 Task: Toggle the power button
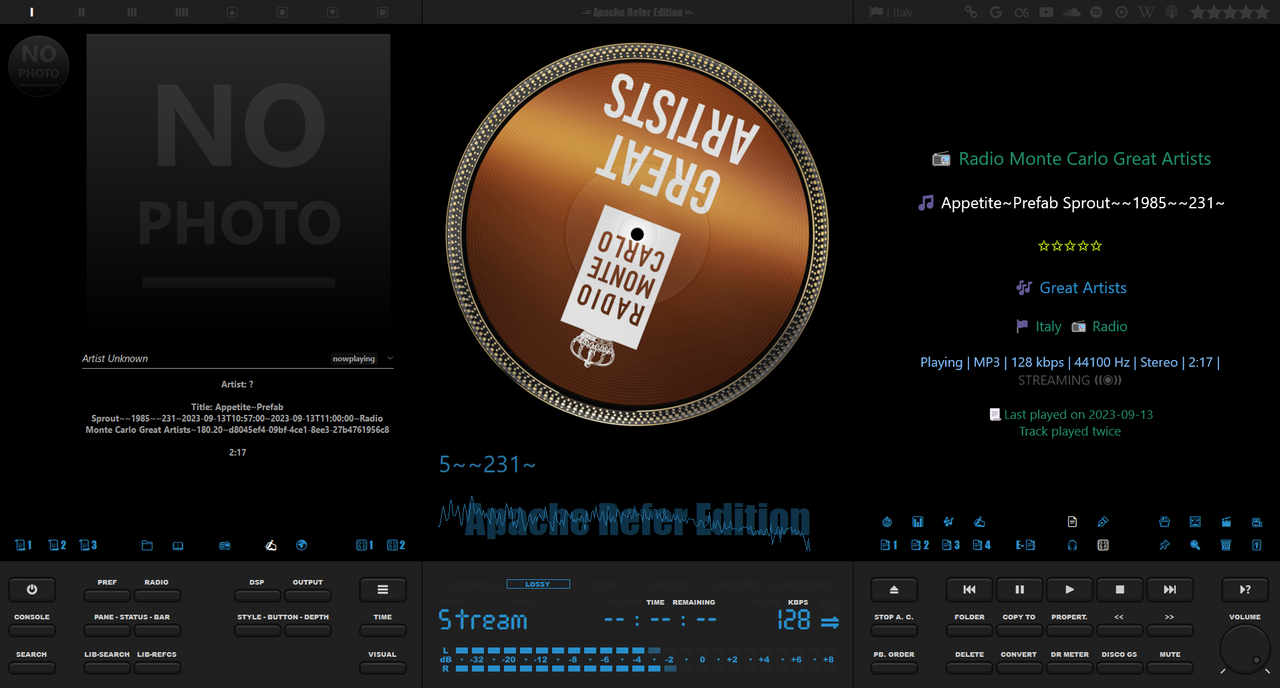32,590
